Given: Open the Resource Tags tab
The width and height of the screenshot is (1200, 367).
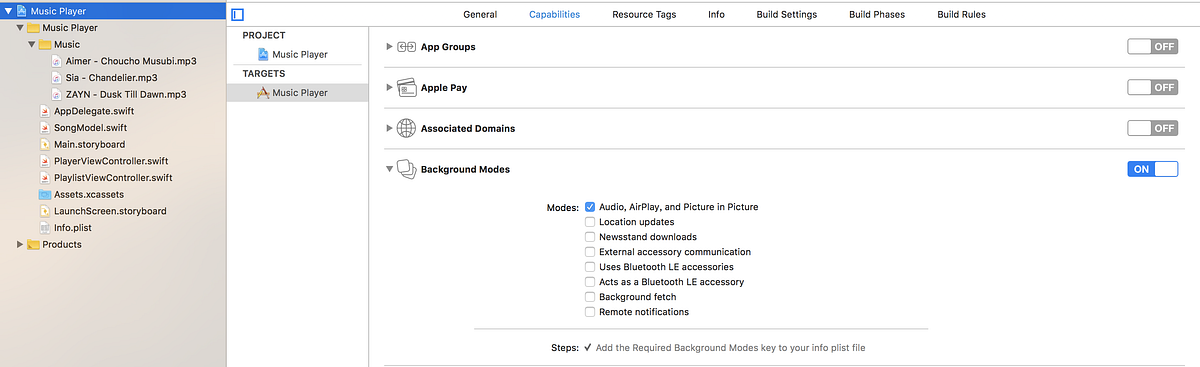Looking at the screenshot, I should (644, 15).
